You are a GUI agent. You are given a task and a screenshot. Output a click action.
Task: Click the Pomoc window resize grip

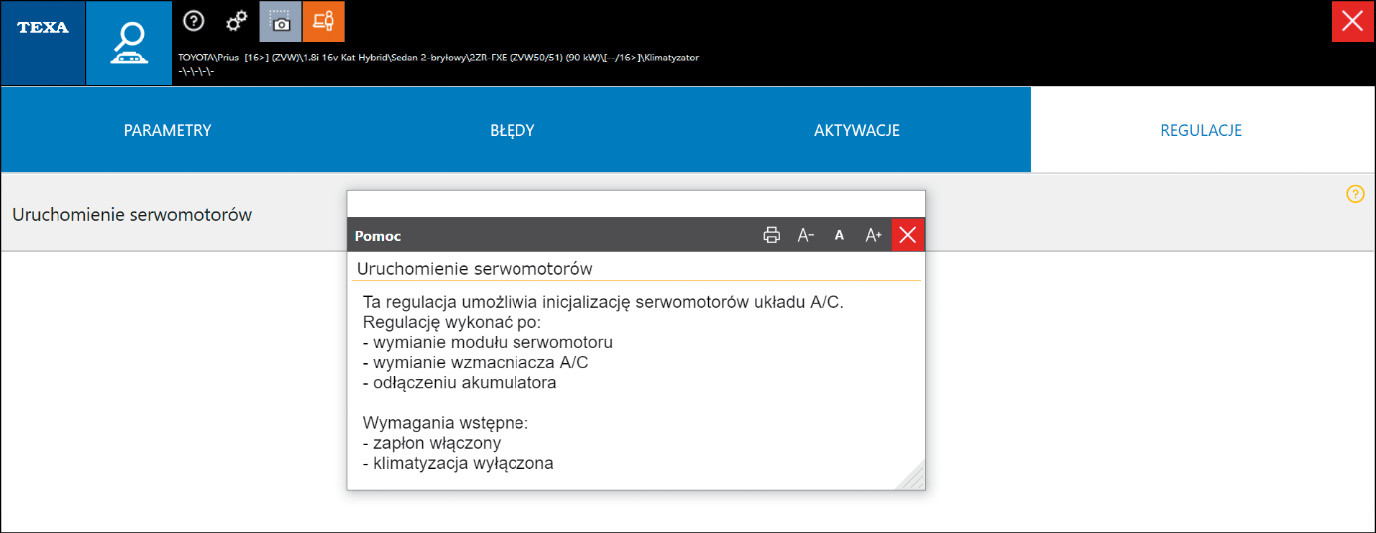915,480
